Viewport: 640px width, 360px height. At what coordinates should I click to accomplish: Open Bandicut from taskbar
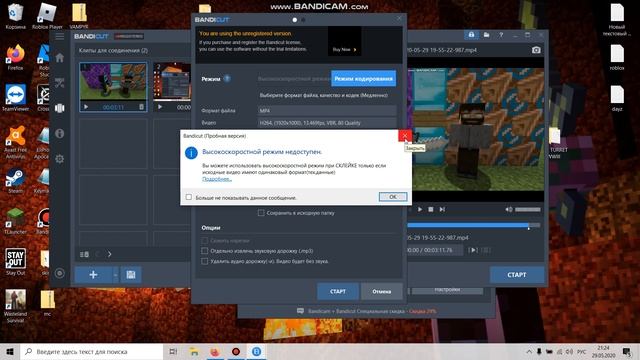click(x=256, y=351)
